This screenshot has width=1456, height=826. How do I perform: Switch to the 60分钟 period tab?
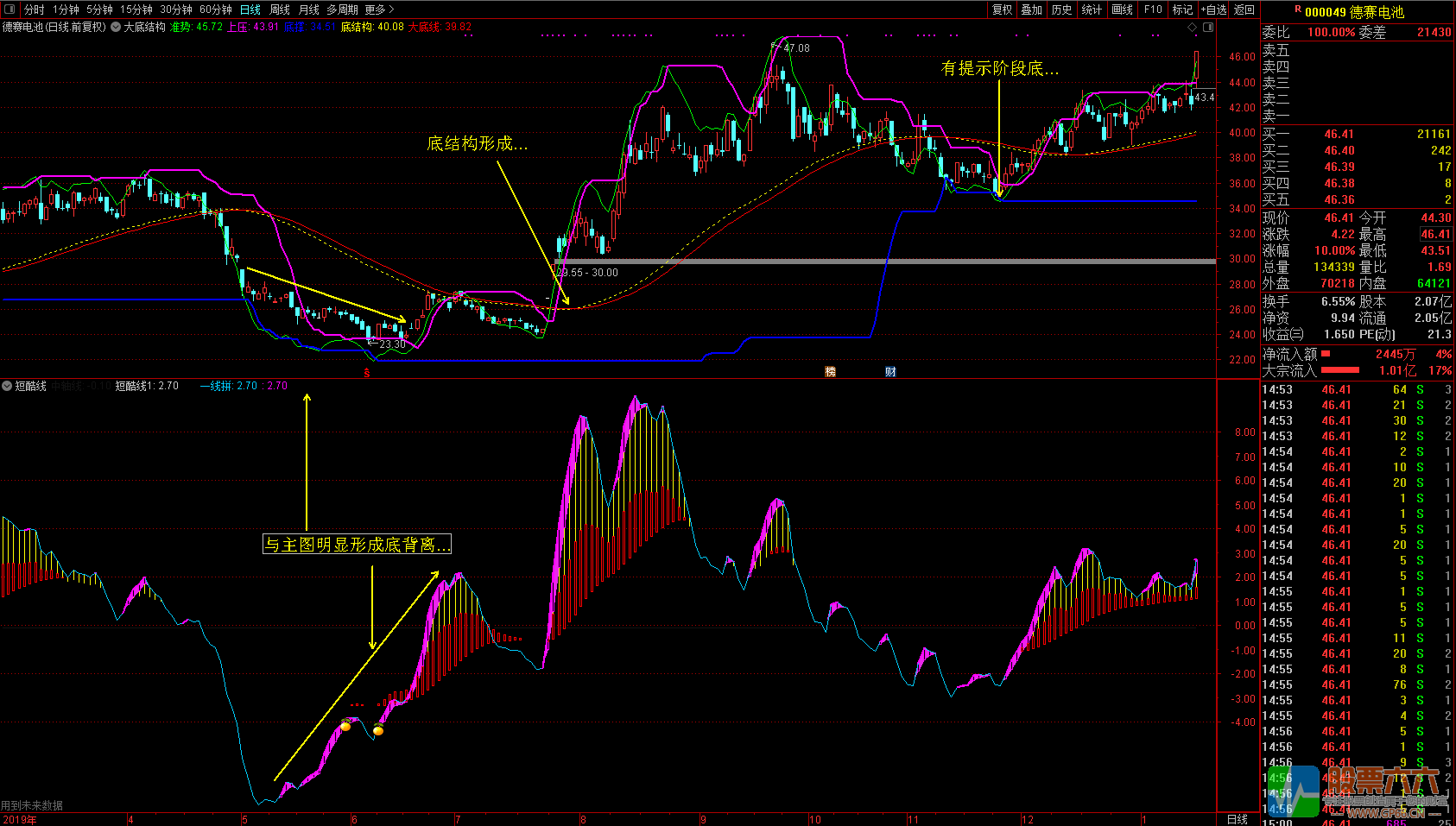[216, 9]
